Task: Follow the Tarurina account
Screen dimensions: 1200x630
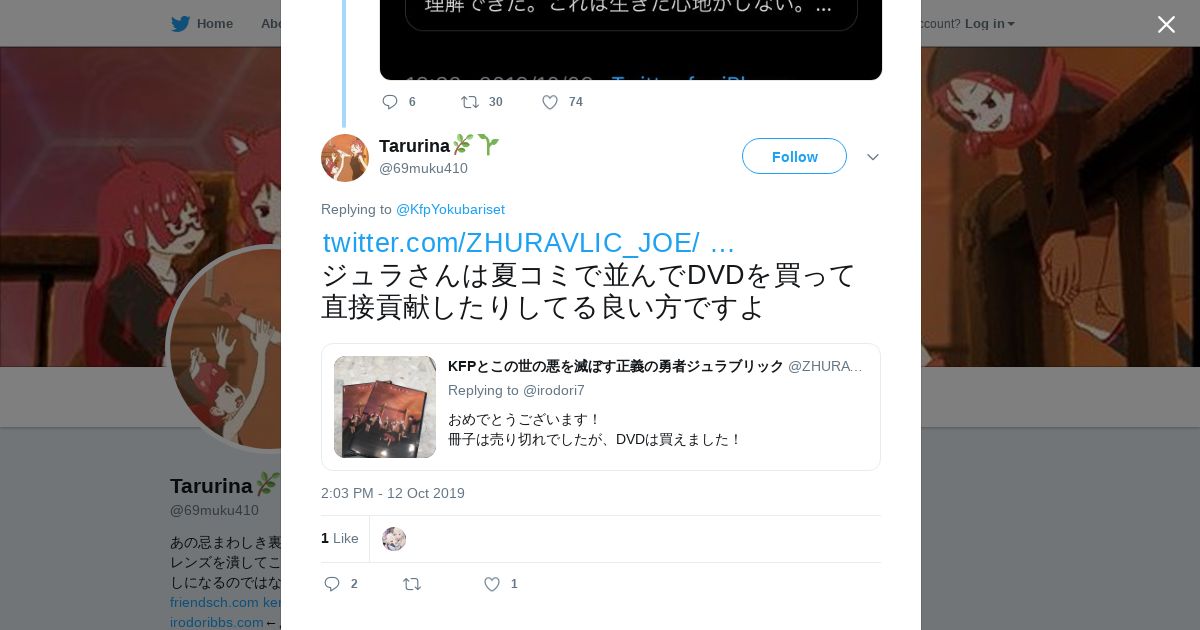Action: tap(794, 156)
